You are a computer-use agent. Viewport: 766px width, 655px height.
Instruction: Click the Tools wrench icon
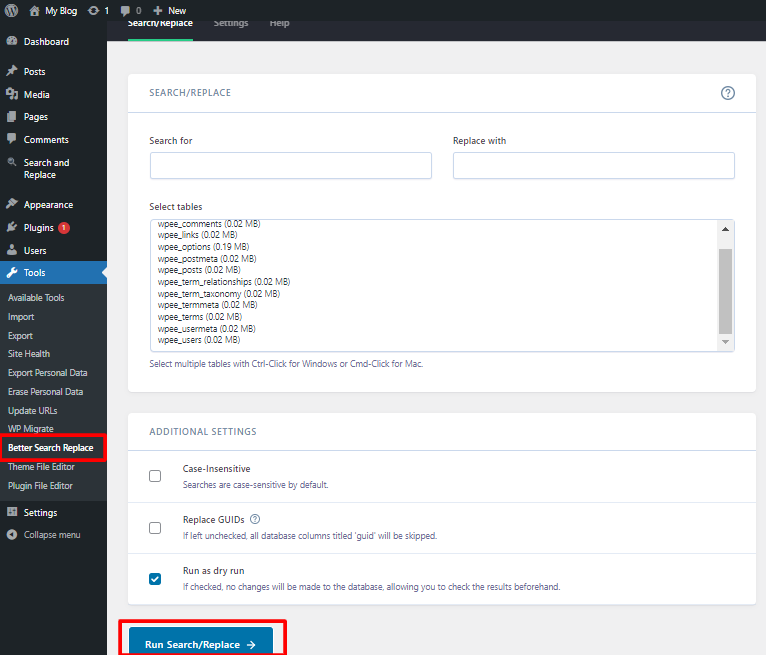(x=12, y=273)
